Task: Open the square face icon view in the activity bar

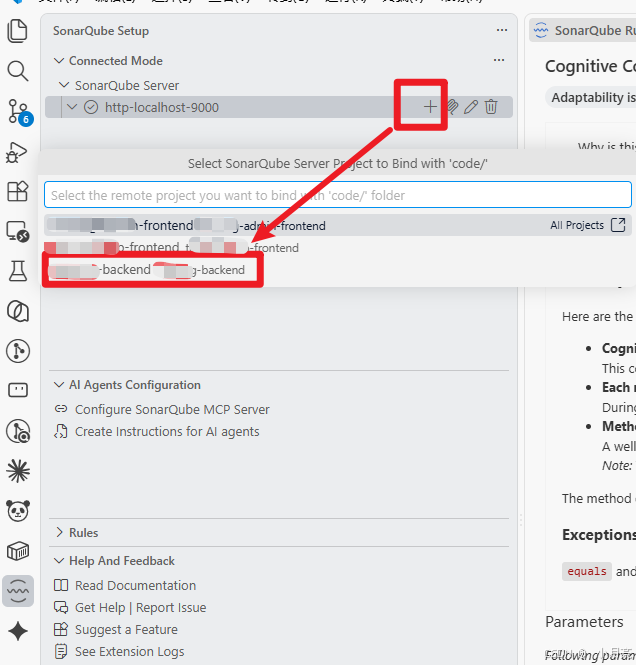Action: 18,390
